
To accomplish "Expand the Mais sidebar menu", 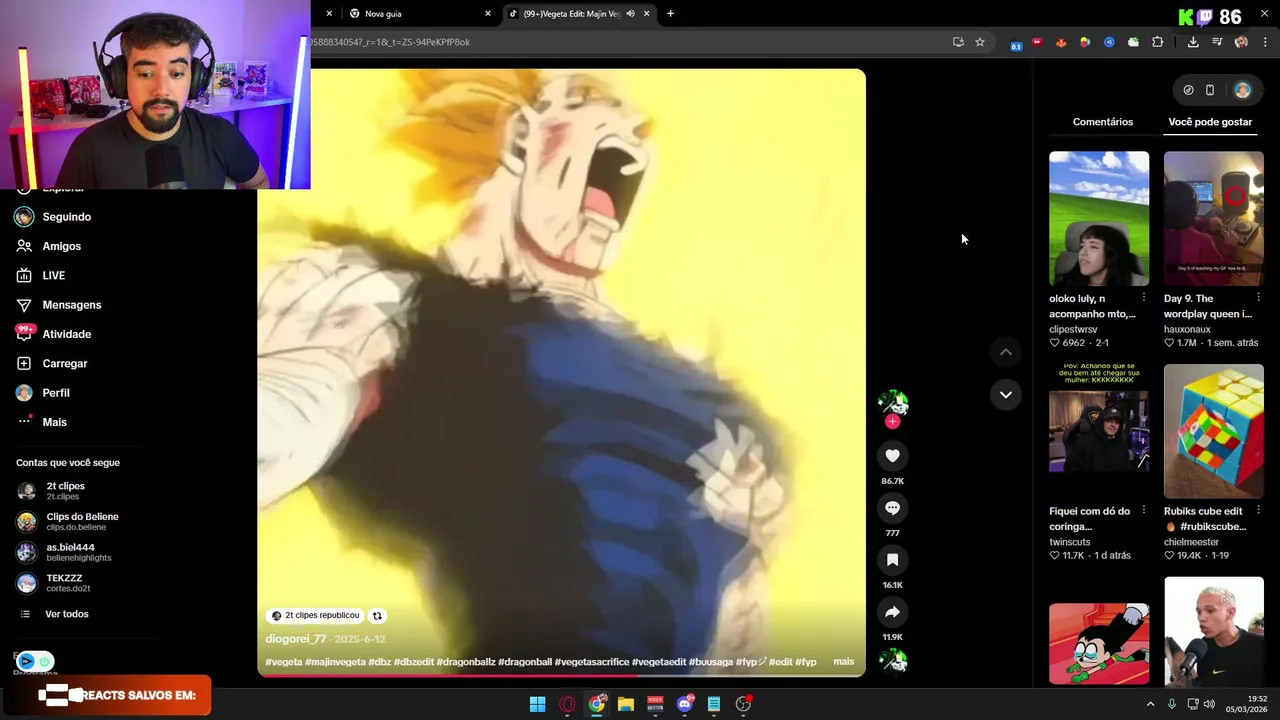I will [x=54, y=422].
